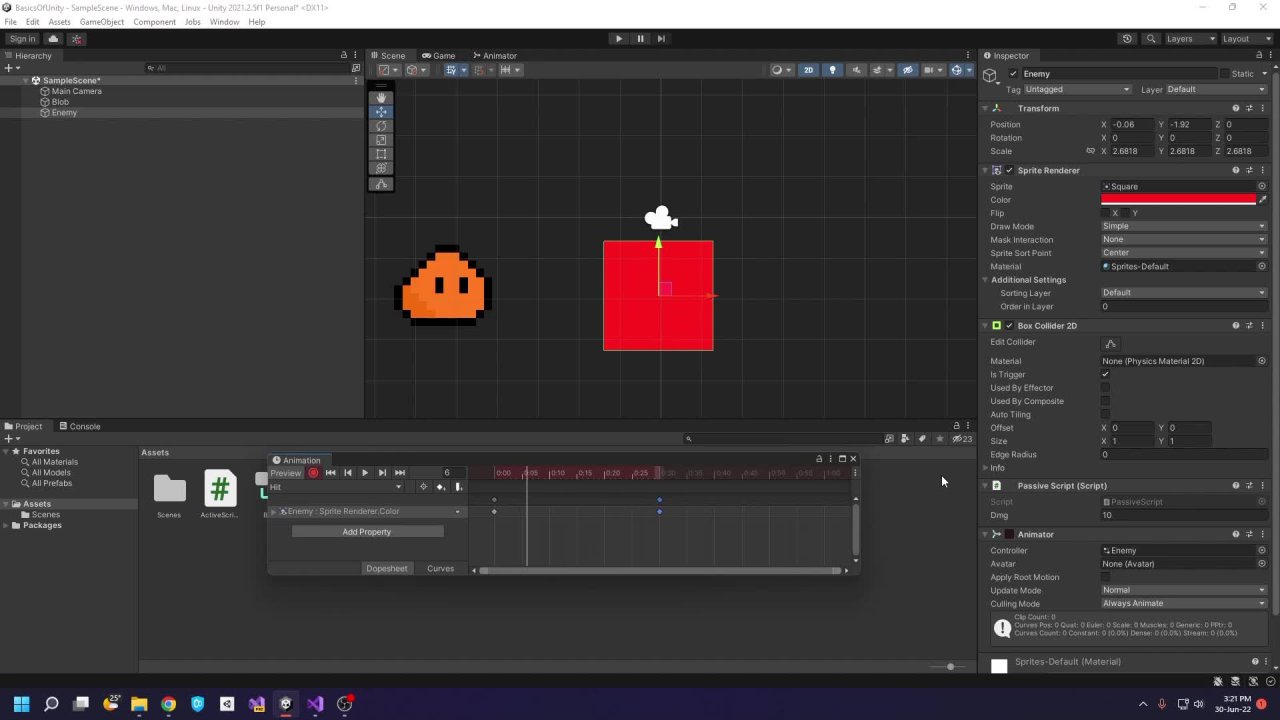Open the GameObject menu
The width and height of the screenshot is (1280, 720).
coord(101,22)
